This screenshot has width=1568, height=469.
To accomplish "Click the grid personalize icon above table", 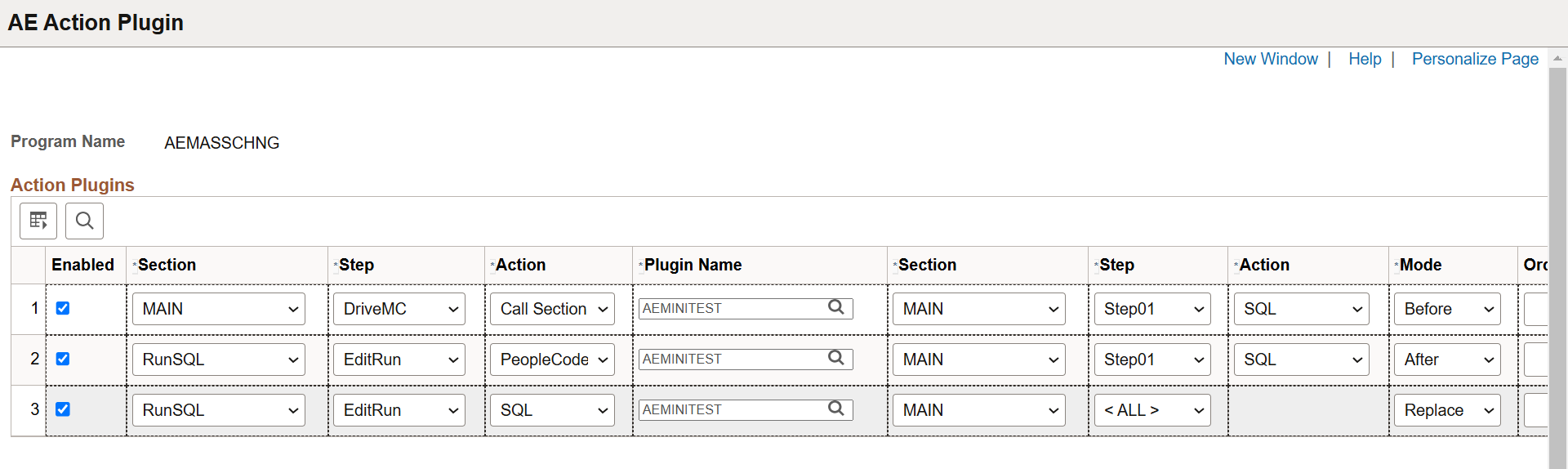I will [38, 221].
